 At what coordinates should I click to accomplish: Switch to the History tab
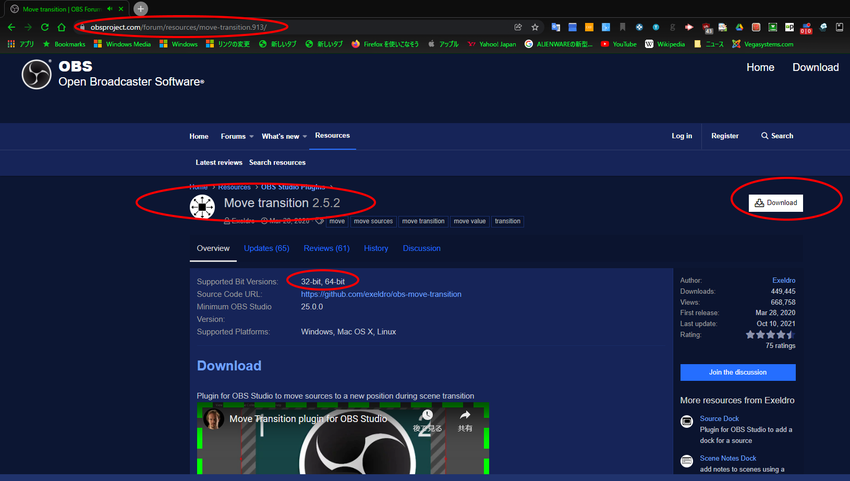(x=376, y=248)
